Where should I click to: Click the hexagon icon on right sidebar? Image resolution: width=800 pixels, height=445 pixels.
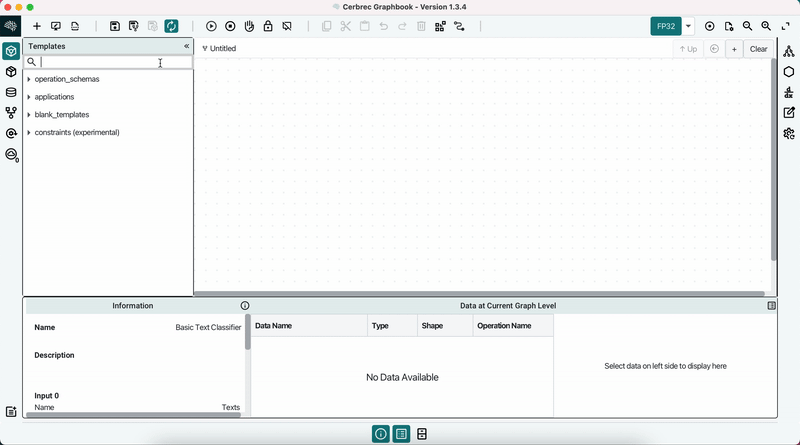click(789, 72)
